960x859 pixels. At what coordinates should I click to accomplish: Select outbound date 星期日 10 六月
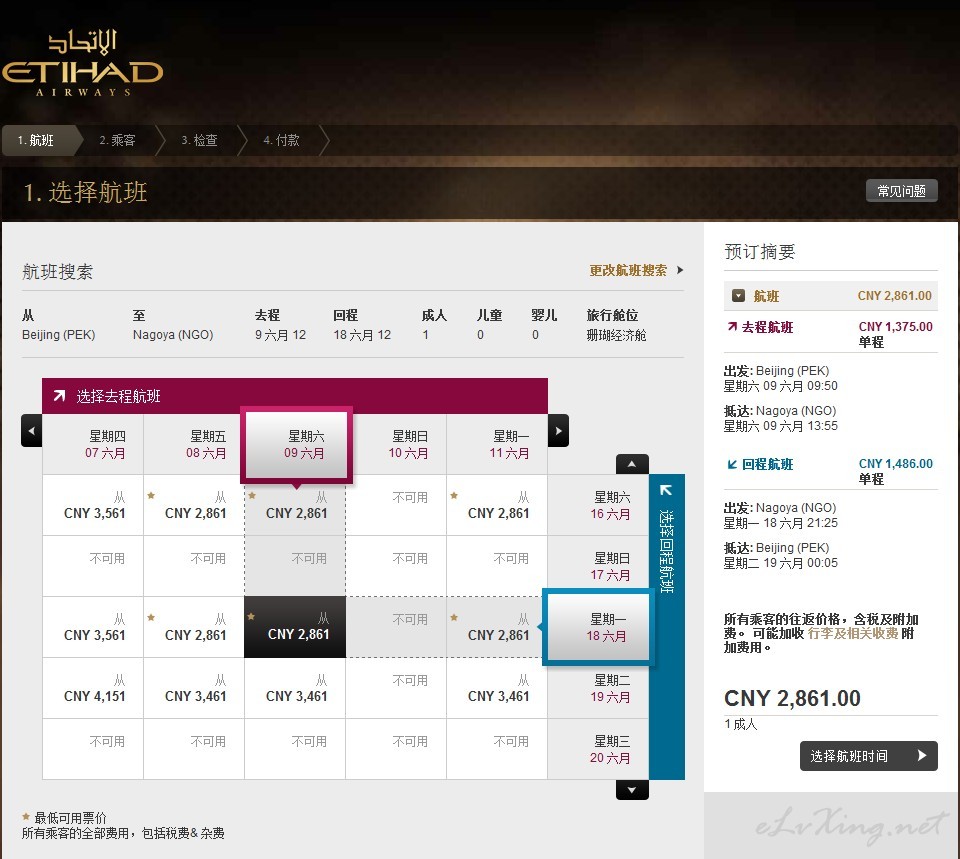click(x=396, y=445)
